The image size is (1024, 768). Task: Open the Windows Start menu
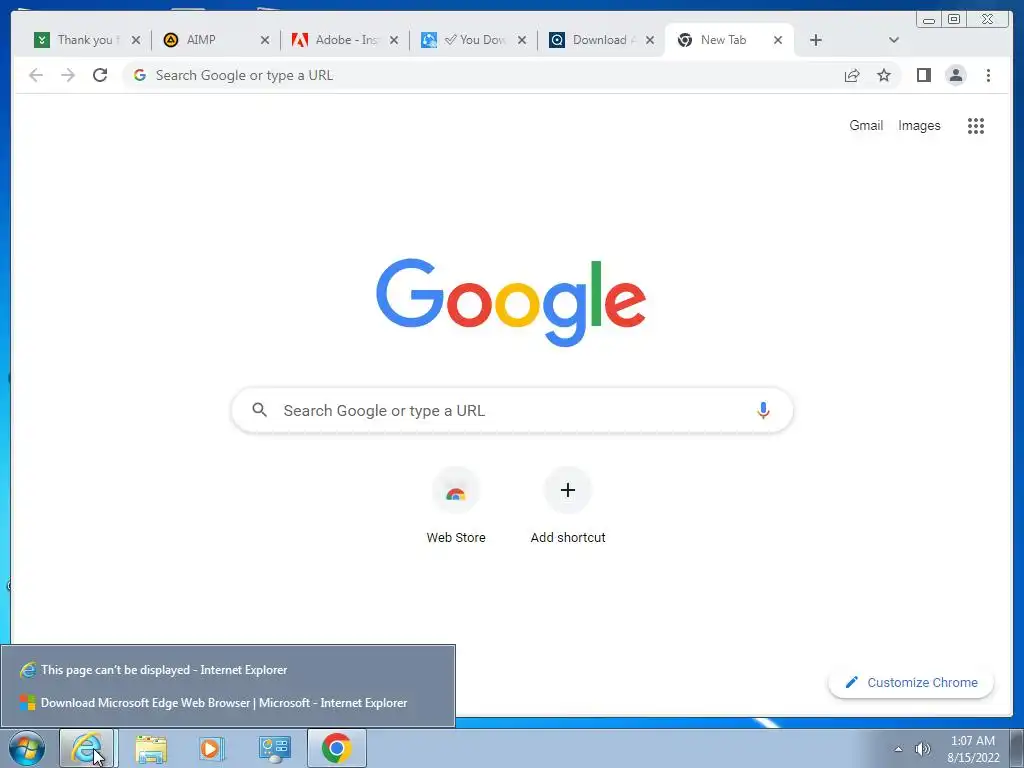[x=27, y=748]
